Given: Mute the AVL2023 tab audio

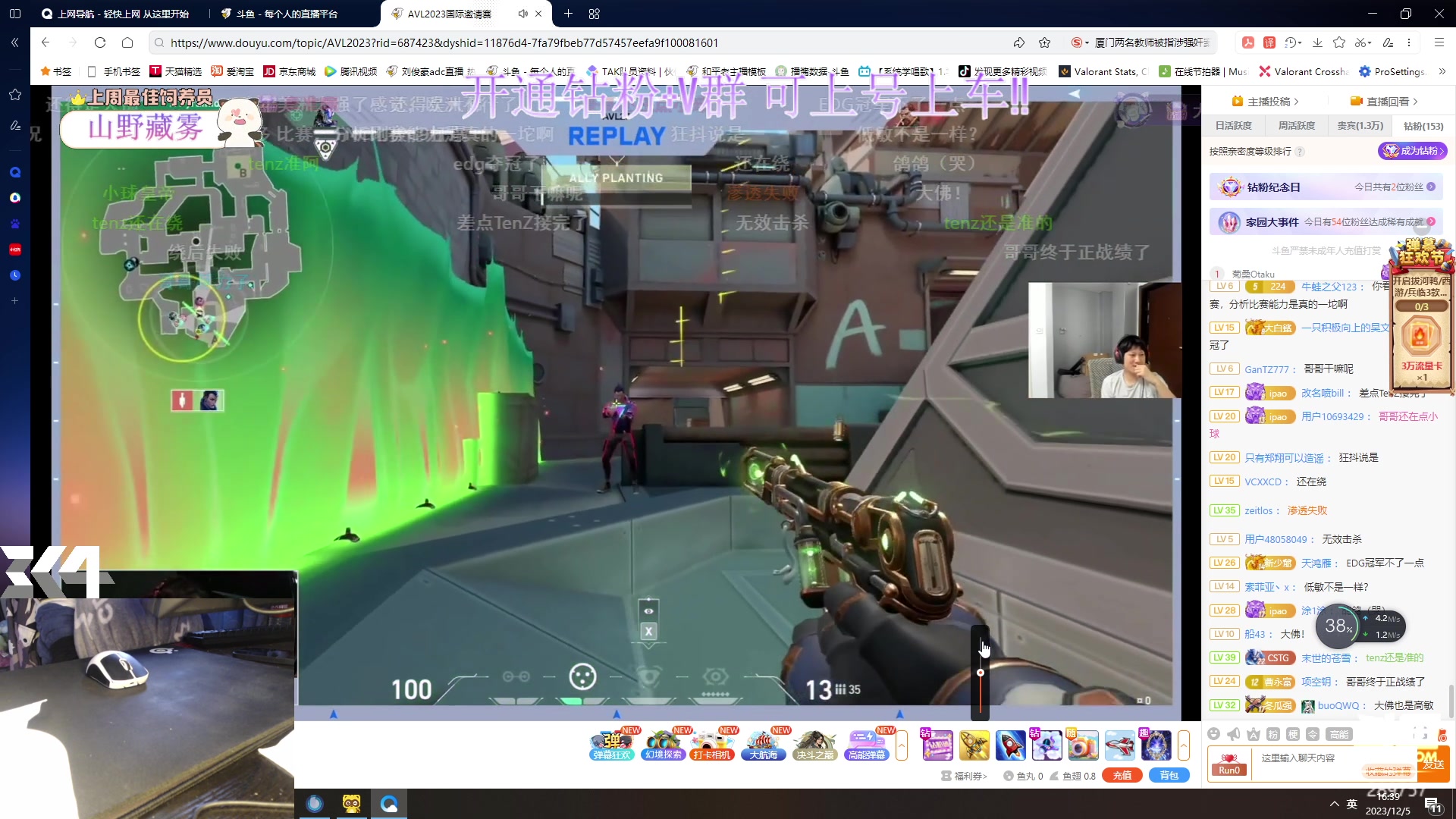Looking at the screenshot, I should pyautogui.click(x=522, y=14).
